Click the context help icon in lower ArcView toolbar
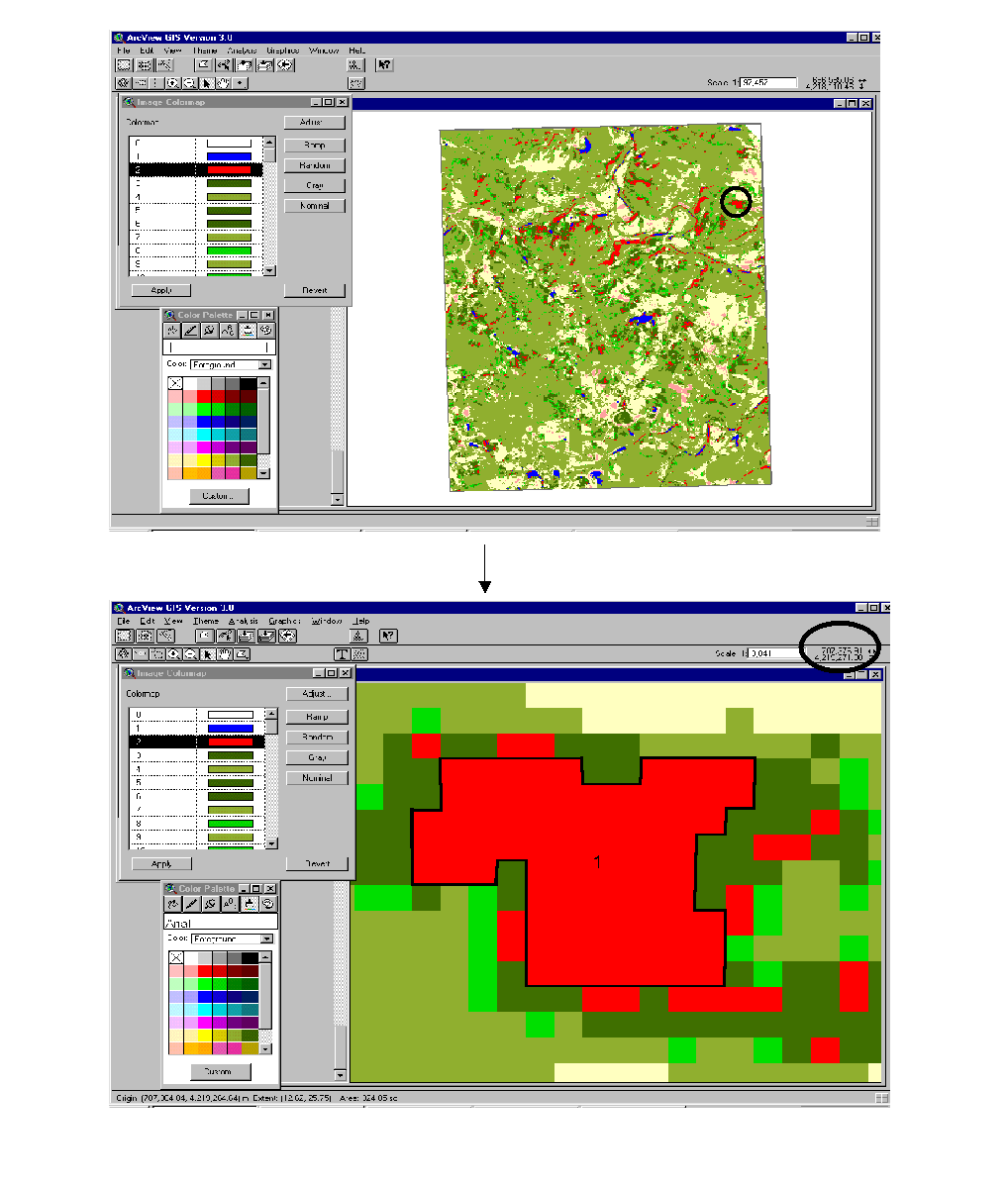This screenshot has height=1186, width=1008. 388,637
